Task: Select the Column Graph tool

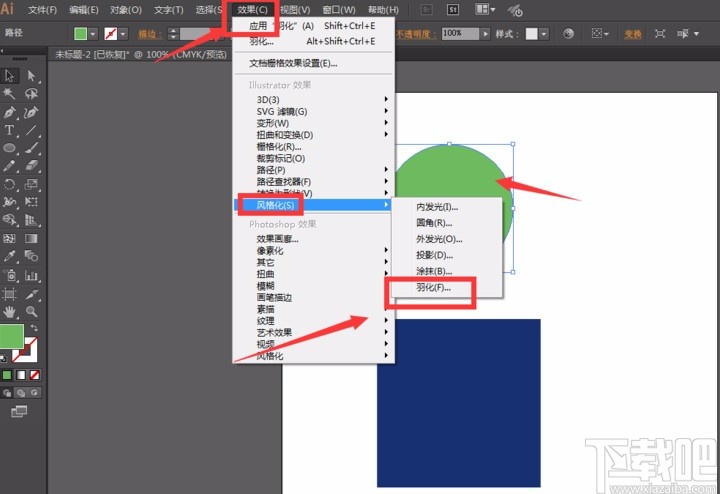Action: 31,275
